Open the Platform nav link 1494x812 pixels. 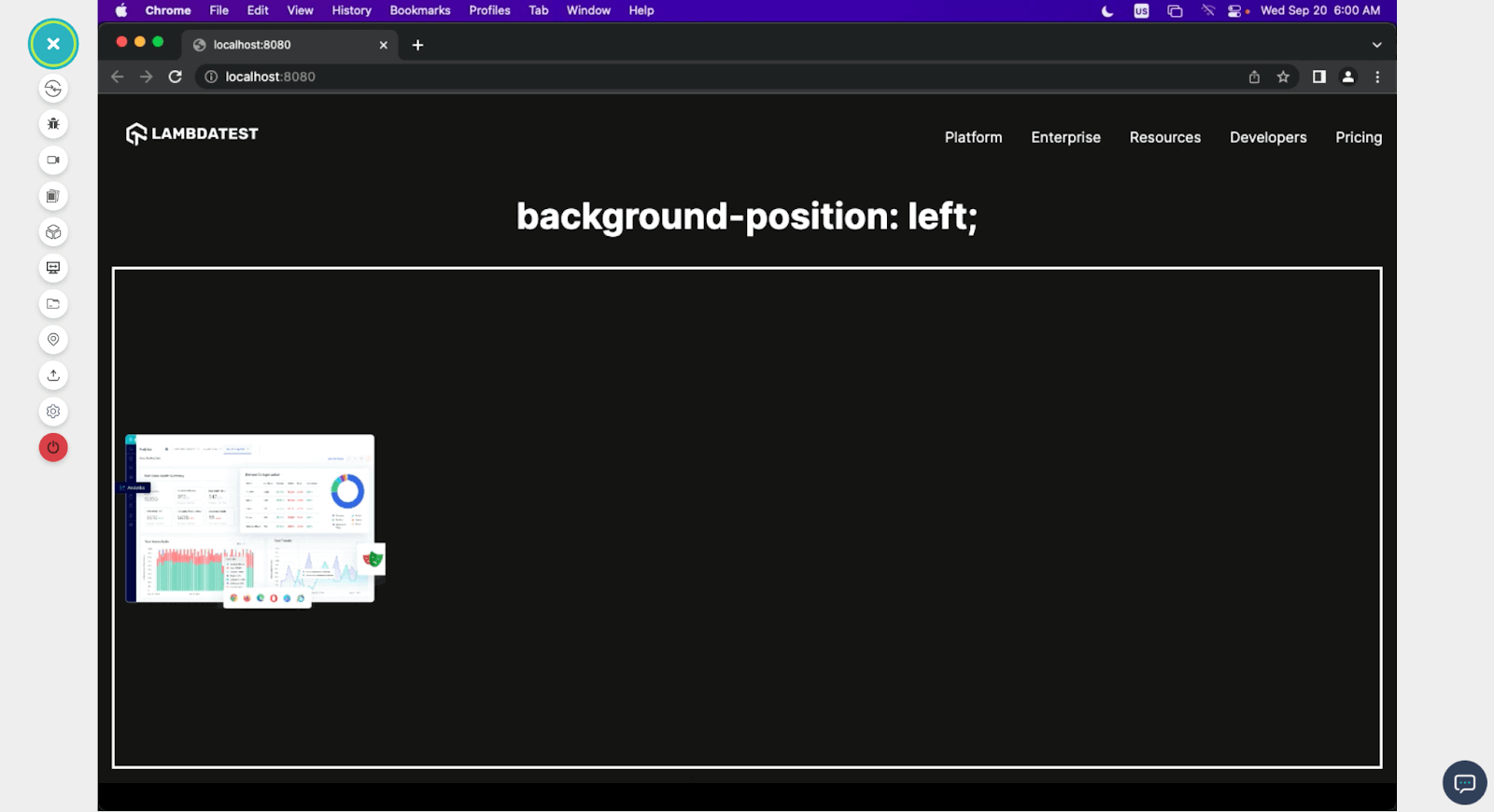[973, 137]
